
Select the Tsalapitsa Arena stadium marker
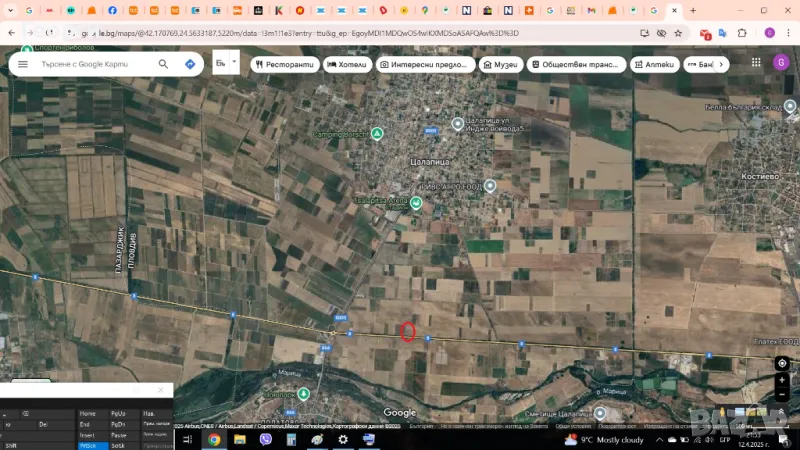tap(416, 203)
